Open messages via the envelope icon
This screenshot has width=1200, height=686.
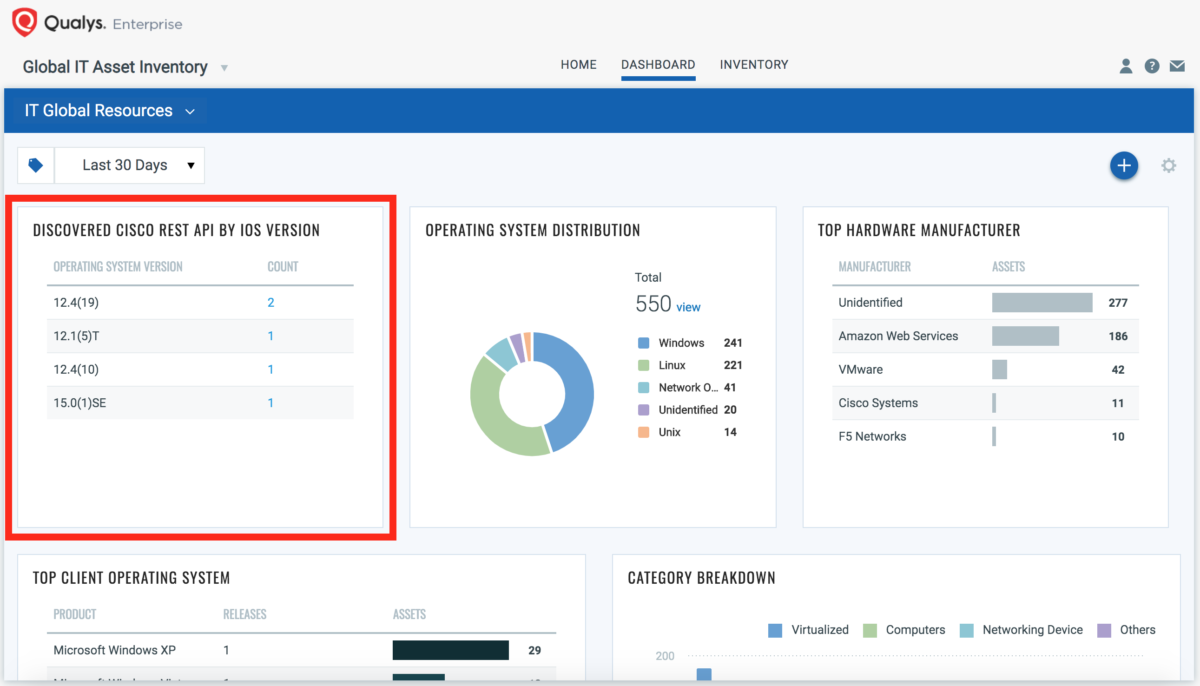click(1177, 64)
